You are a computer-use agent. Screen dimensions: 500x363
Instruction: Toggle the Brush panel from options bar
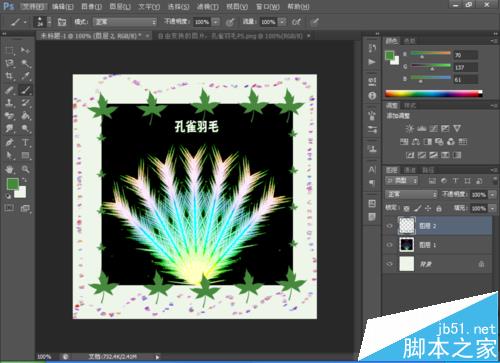pyautogui.click(x=62, y=22)
